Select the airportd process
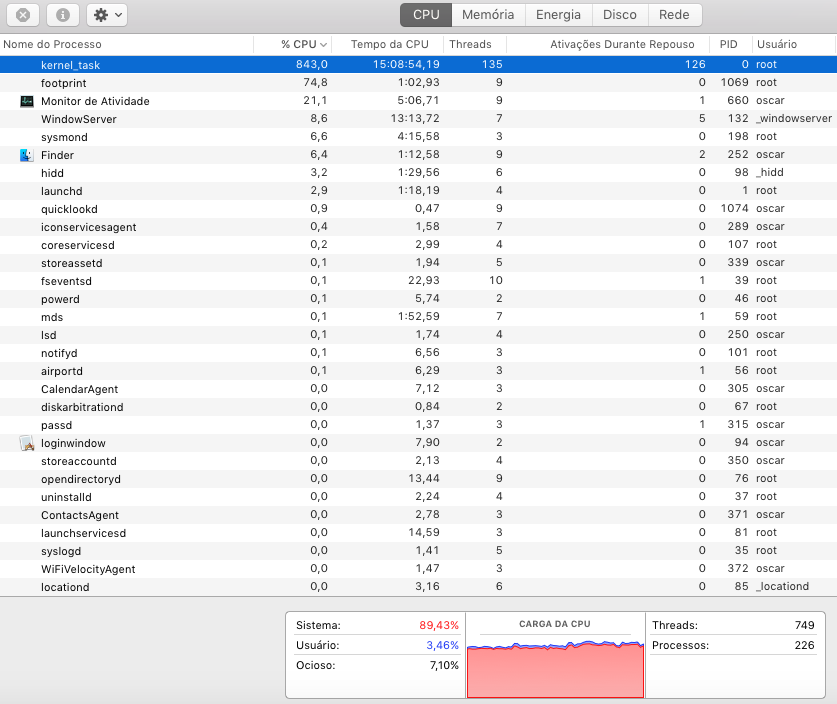Screen dimensions: 837x704 coord(418,371)
